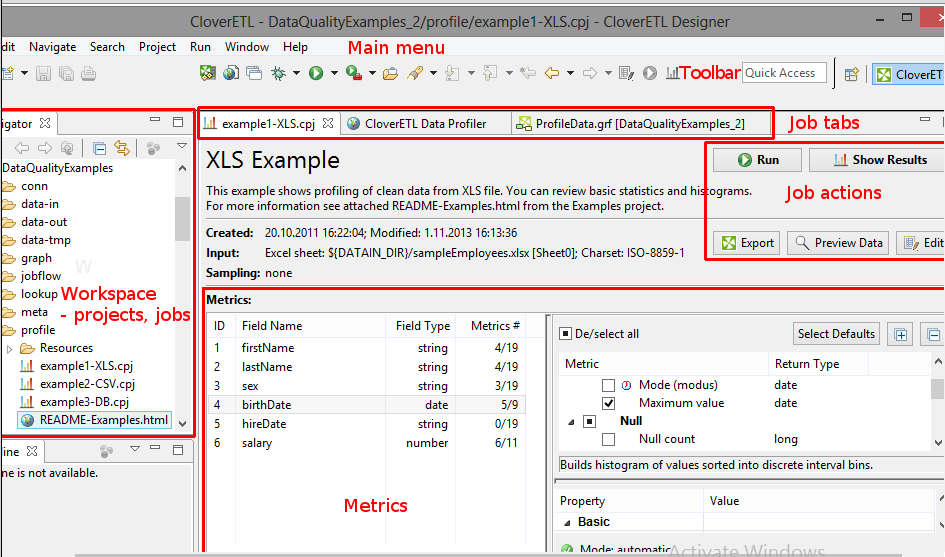Toggle Link with Editor in Navigator
The height and width of the screenshot is (557, 945).
(x=122, y=148)
